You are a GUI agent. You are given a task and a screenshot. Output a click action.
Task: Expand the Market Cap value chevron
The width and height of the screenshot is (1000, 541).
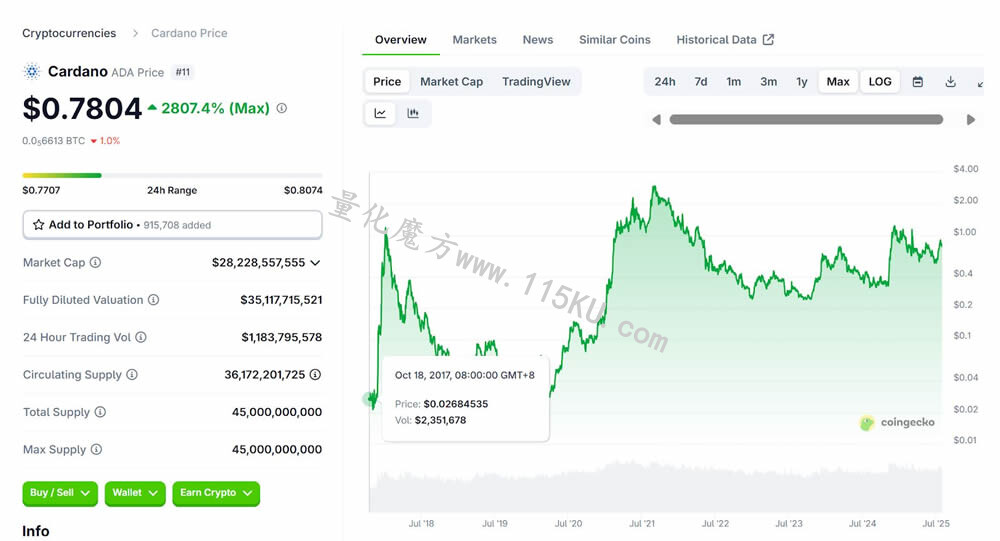[x=315, y=262]
